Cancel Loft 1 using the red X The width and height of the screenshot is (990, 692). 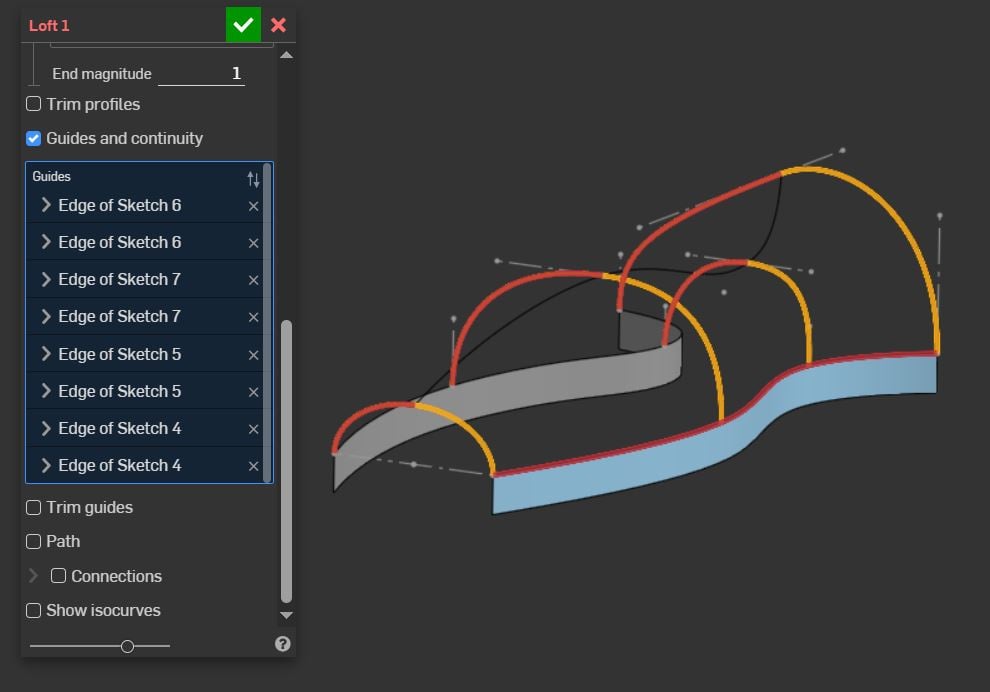point(278,25)
